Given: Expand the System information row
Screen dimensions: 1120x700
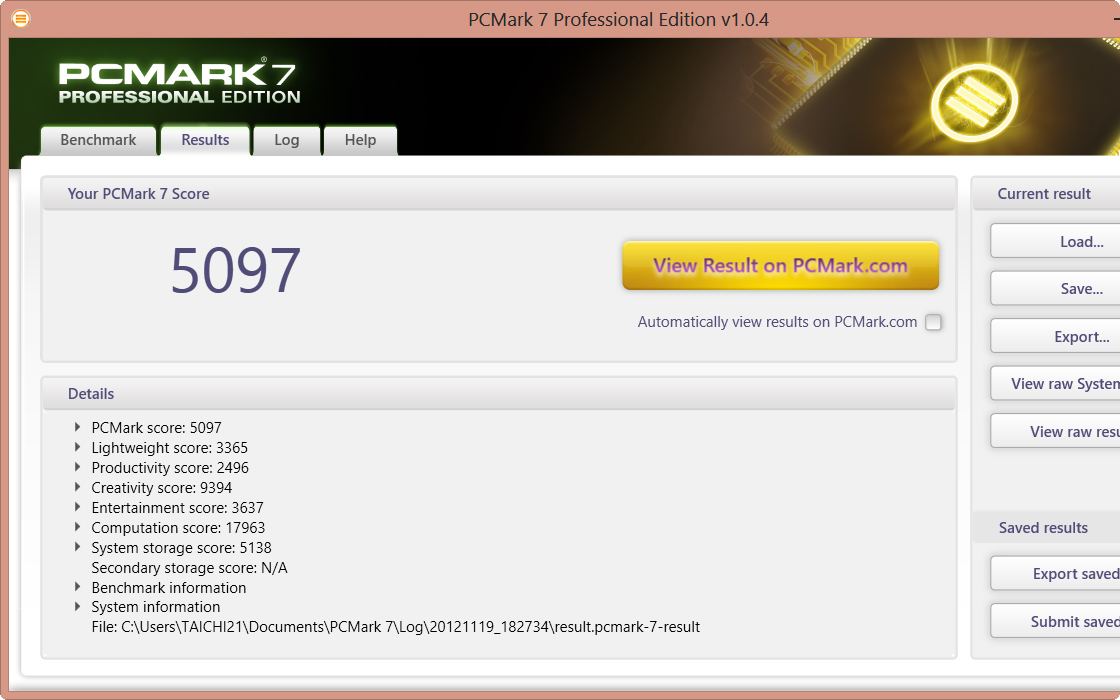Looking at the screenshot, I should point(77,606).
